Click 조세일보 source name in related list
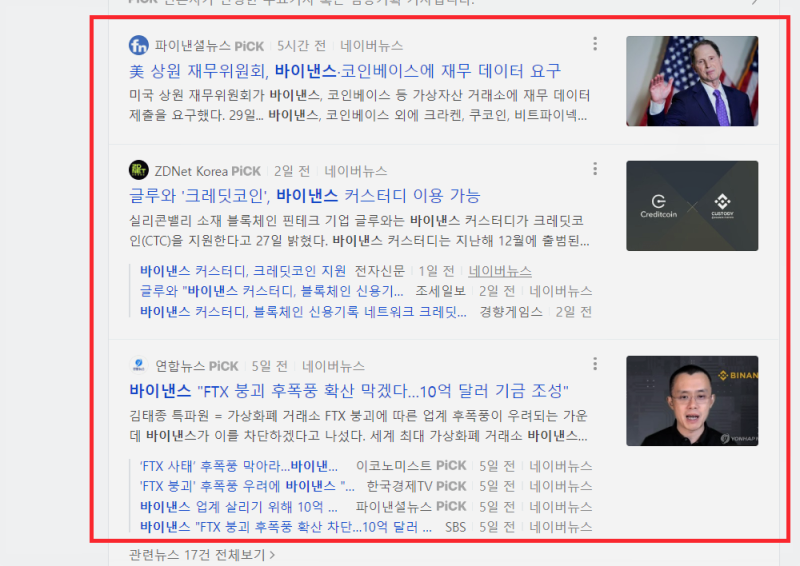Screen dimensions: 800x566 pyautogui.click(x=440, y=291)
